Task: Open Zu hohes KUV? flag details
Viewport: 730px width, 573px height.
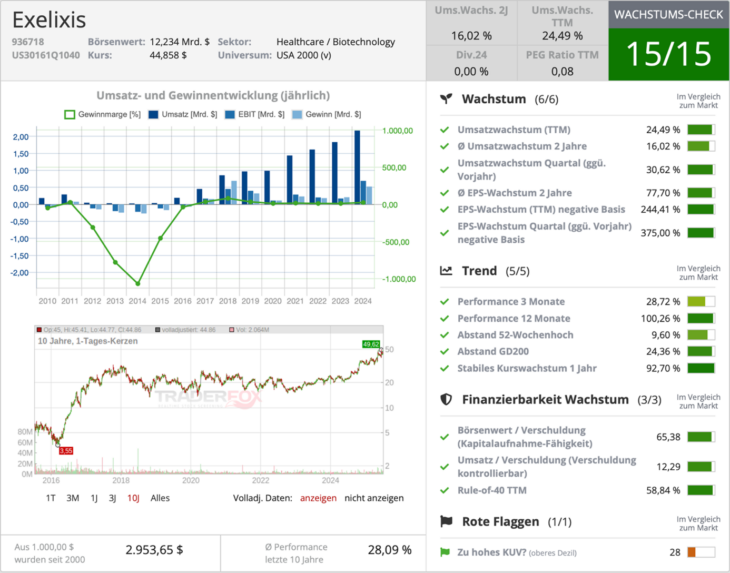Action: click(517, 553)
